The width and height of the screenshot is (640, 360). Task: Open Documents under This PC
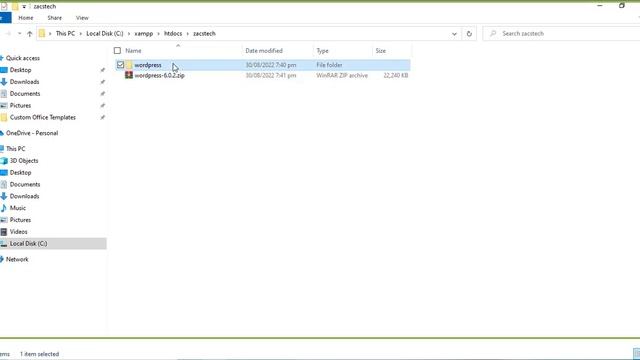25,184
